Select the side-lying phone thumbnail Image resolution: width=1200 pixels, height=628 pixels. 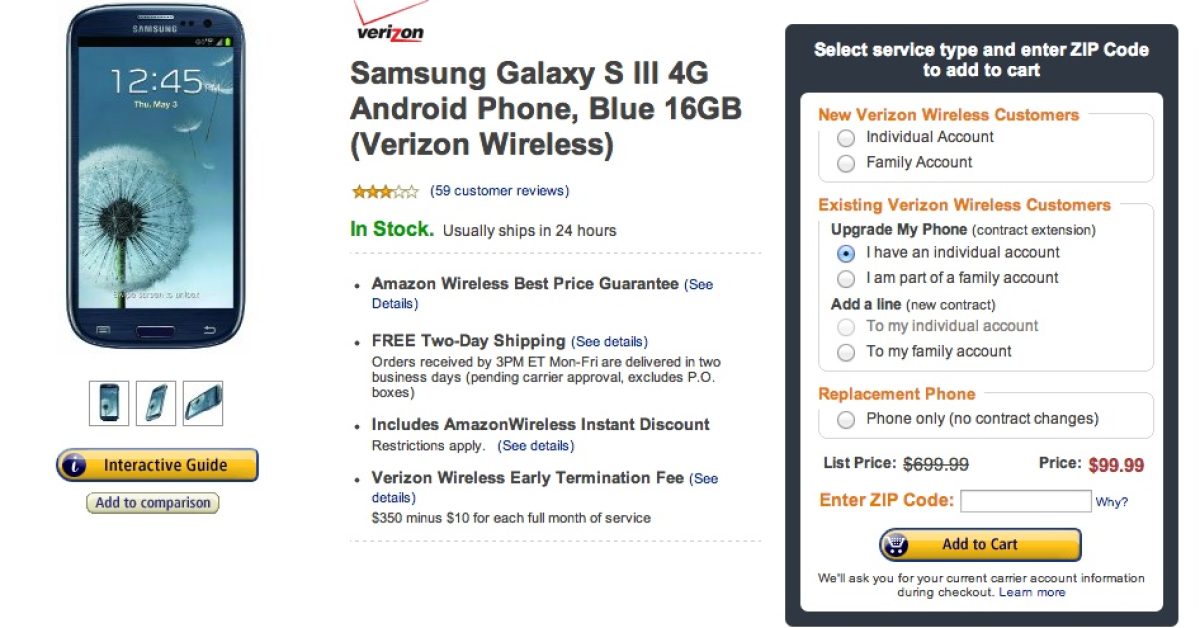pyautogui.click(x=203, y=402)
